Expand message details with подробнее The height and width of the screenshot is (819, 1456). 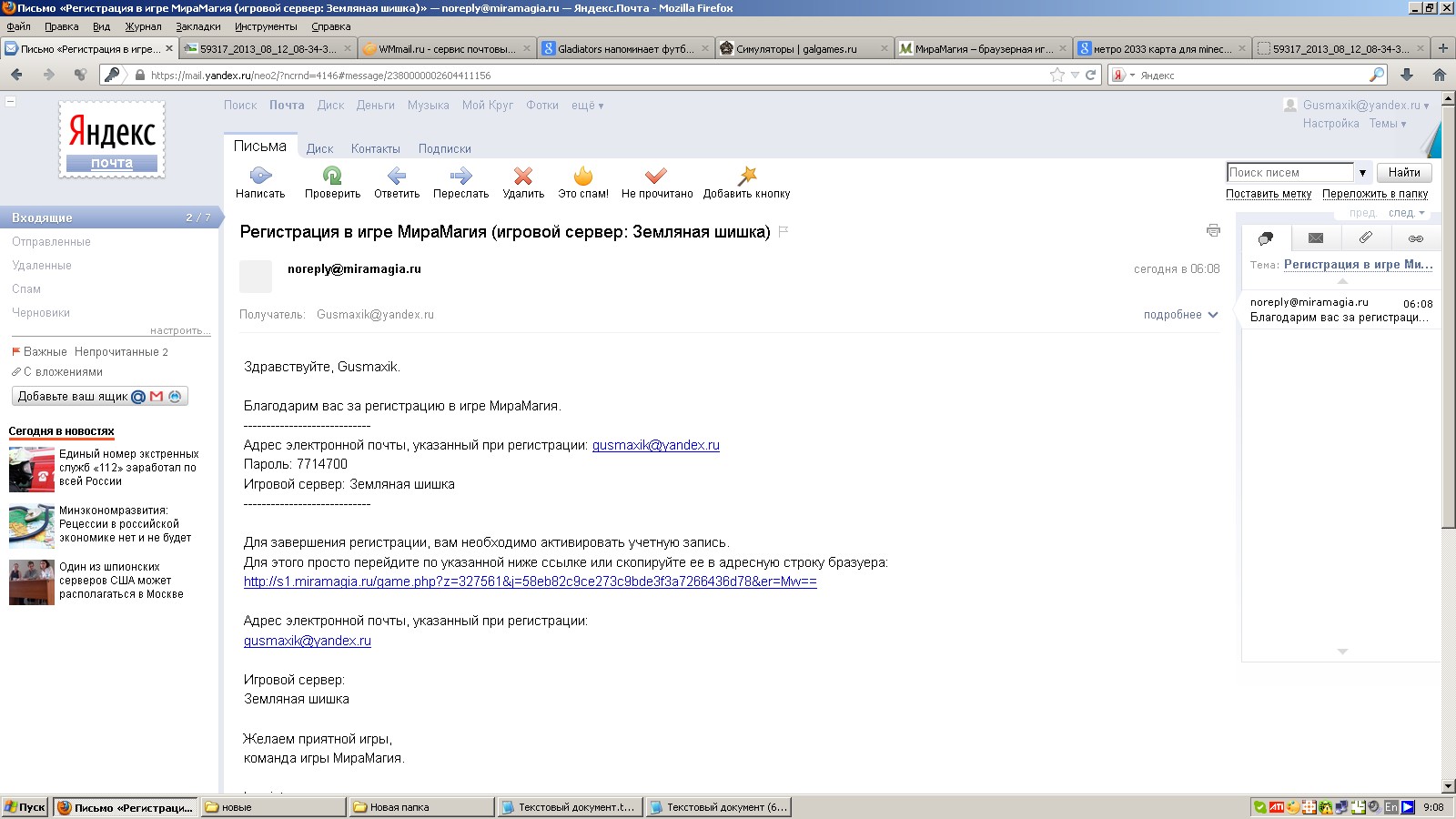pos(1180,314)
